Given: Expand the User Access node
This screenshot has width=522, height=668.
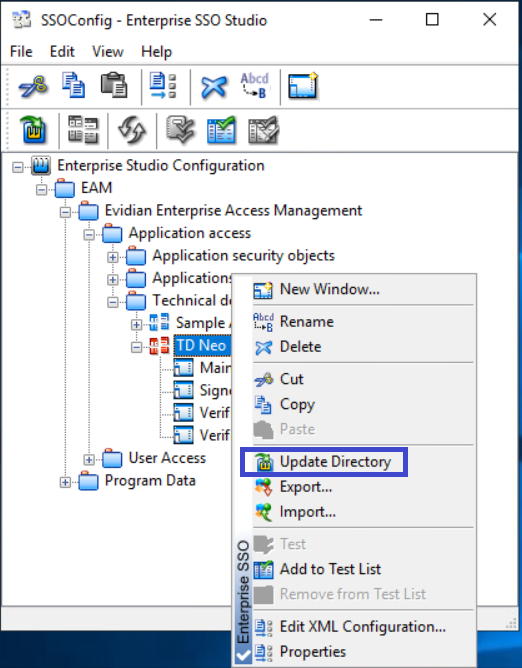Looking at the screenshot, I should [x=89, y=460].
